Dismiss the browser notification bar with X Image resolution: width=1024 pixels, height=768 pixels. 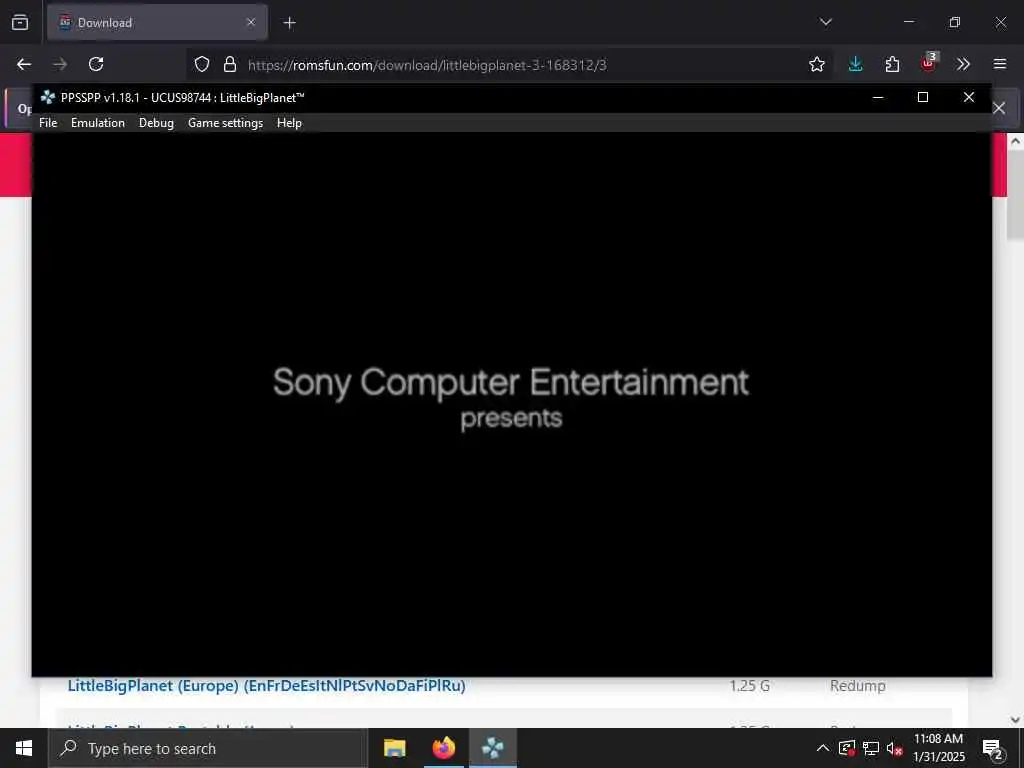pyautogui.click(x=999, y=108)
